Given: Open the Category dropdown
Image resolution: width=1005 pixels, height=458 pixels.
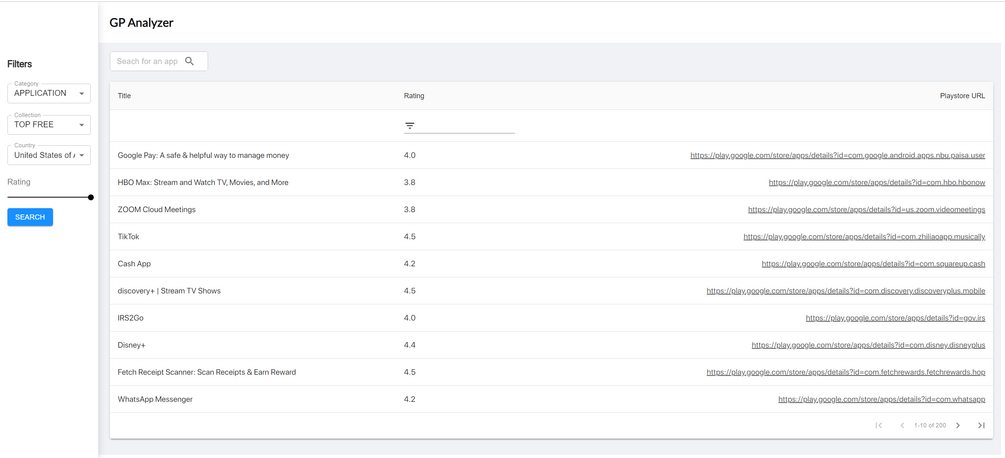Looking at the screenshot, I should coord(49,93).
